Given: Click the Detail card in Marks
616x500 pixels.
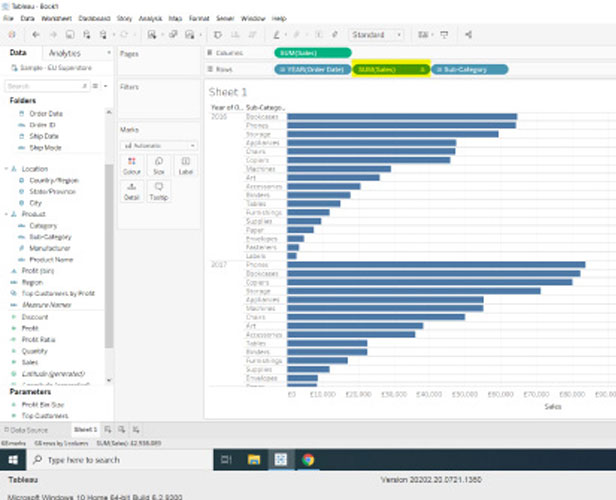Looking at the screenshot, I should pos(132,191).
